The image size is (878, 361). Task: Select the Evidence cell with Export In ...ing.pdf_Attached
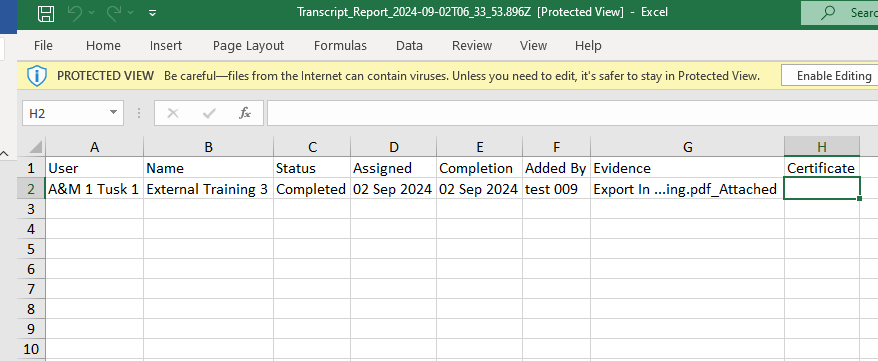[x=687, y=189]
